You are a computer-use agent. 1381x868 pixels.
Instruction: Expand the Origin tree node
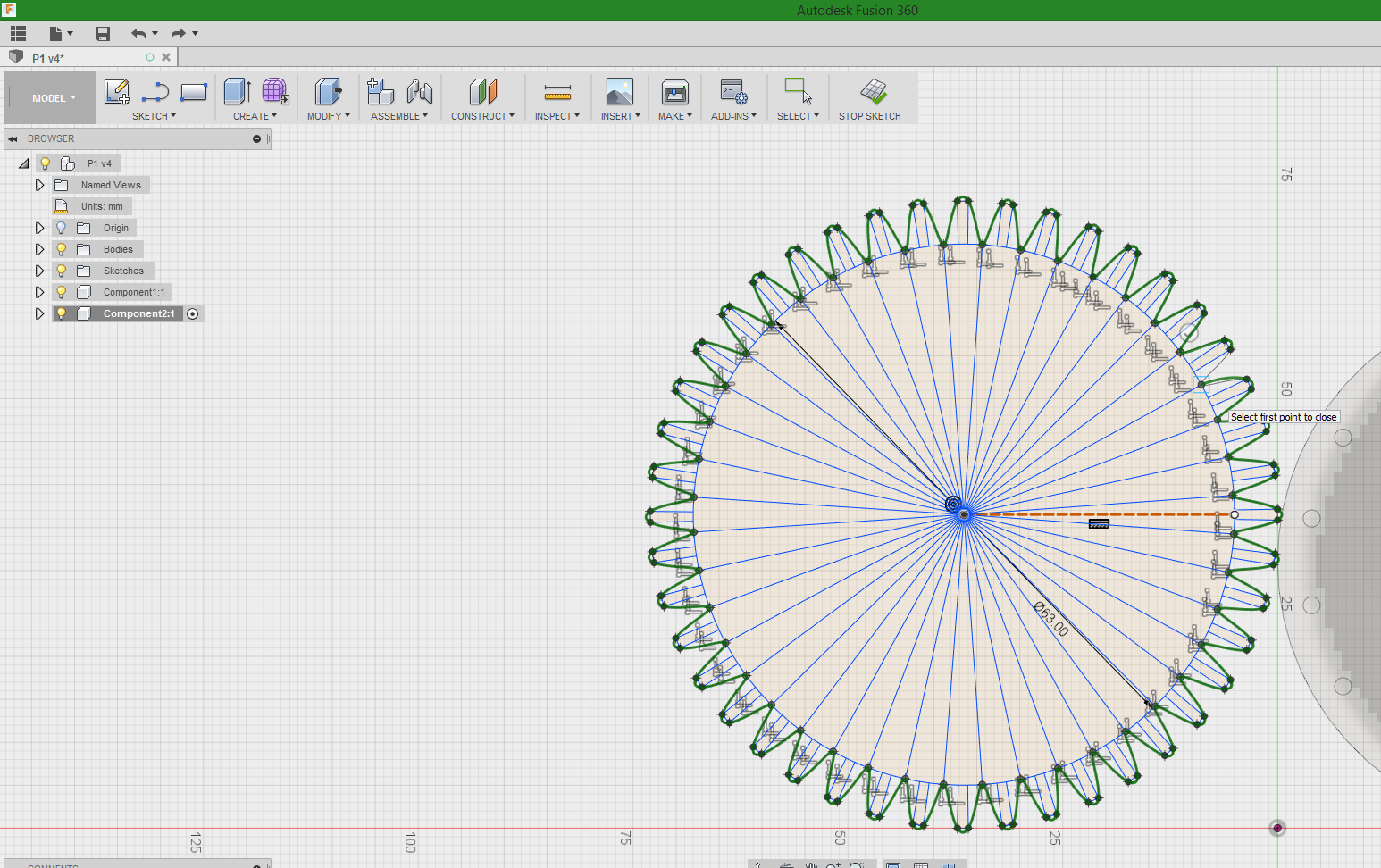(39, 228)
